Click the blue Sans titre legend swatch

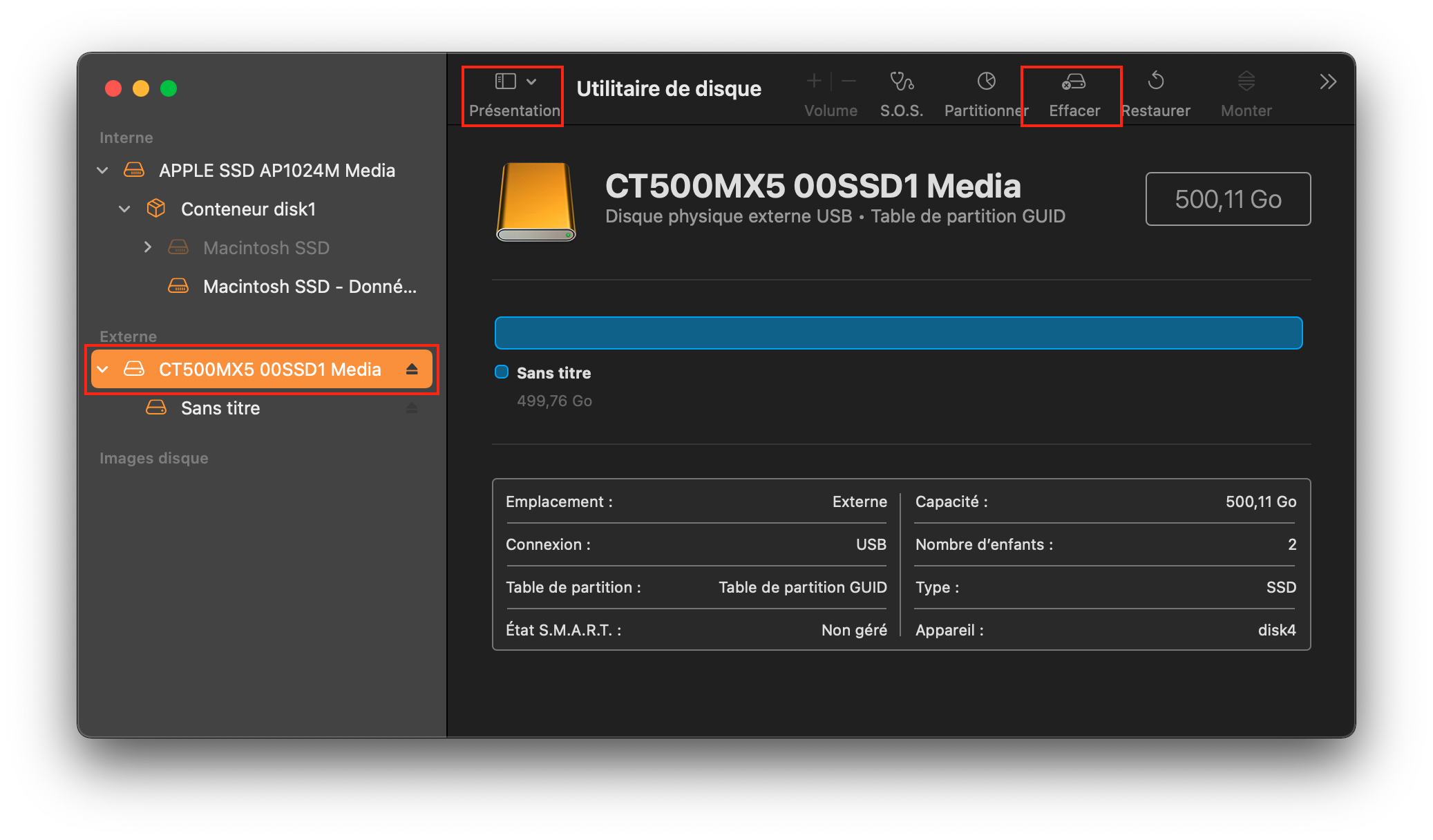click(502, 372)
